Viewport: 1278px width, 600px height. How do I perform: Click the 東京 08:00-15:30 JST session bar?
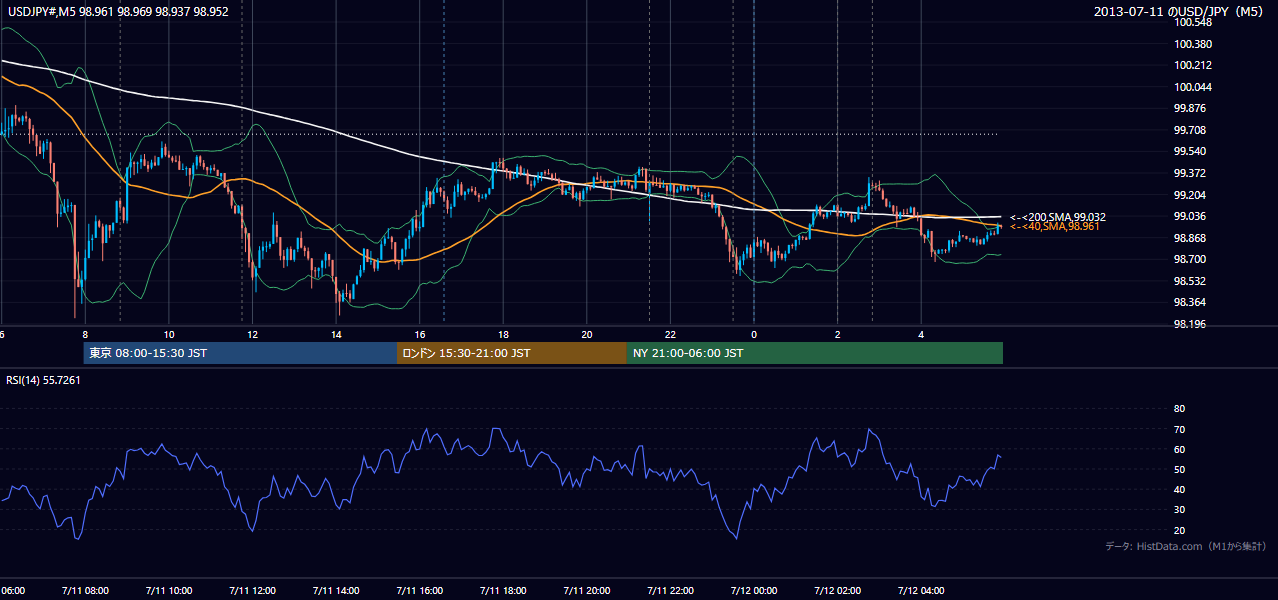point(241,353)
